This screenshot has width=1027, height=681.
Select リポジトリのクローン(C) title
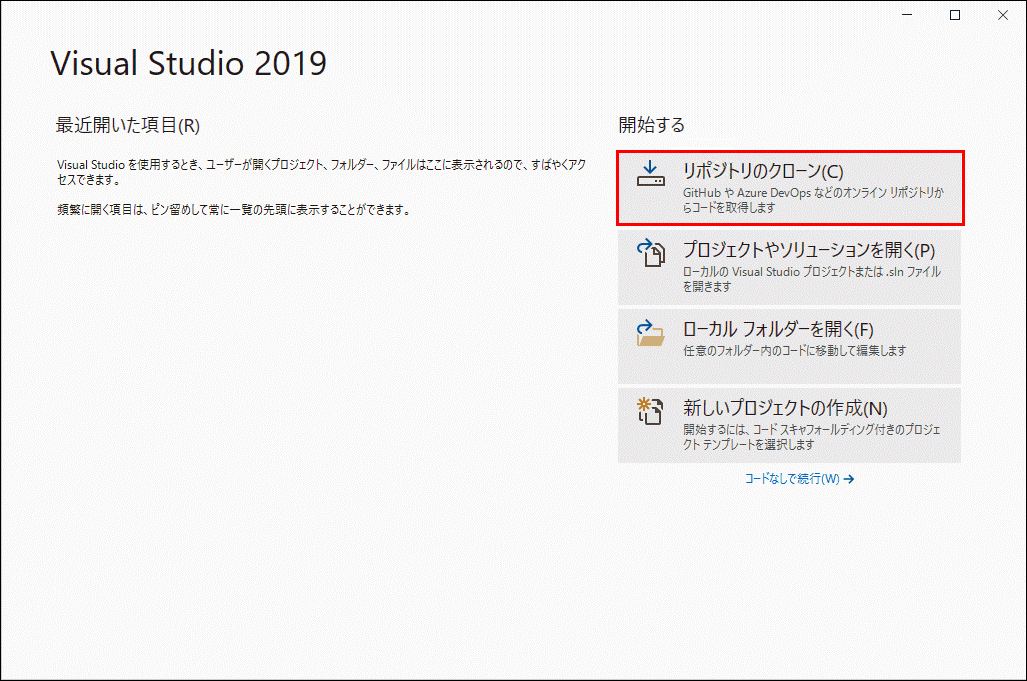[x=763, y=171]
